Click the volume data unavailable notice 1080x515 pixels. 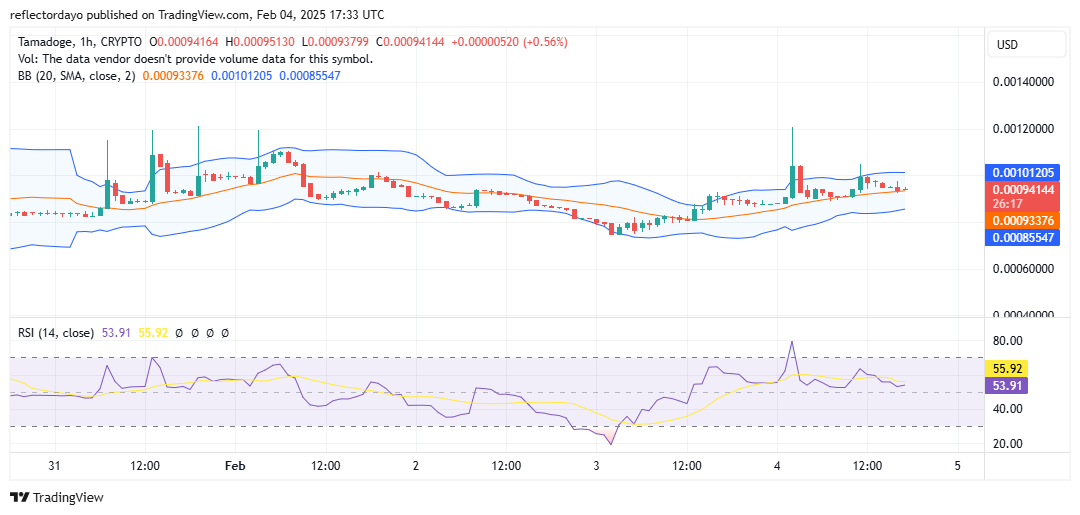(x=196, y=59)
